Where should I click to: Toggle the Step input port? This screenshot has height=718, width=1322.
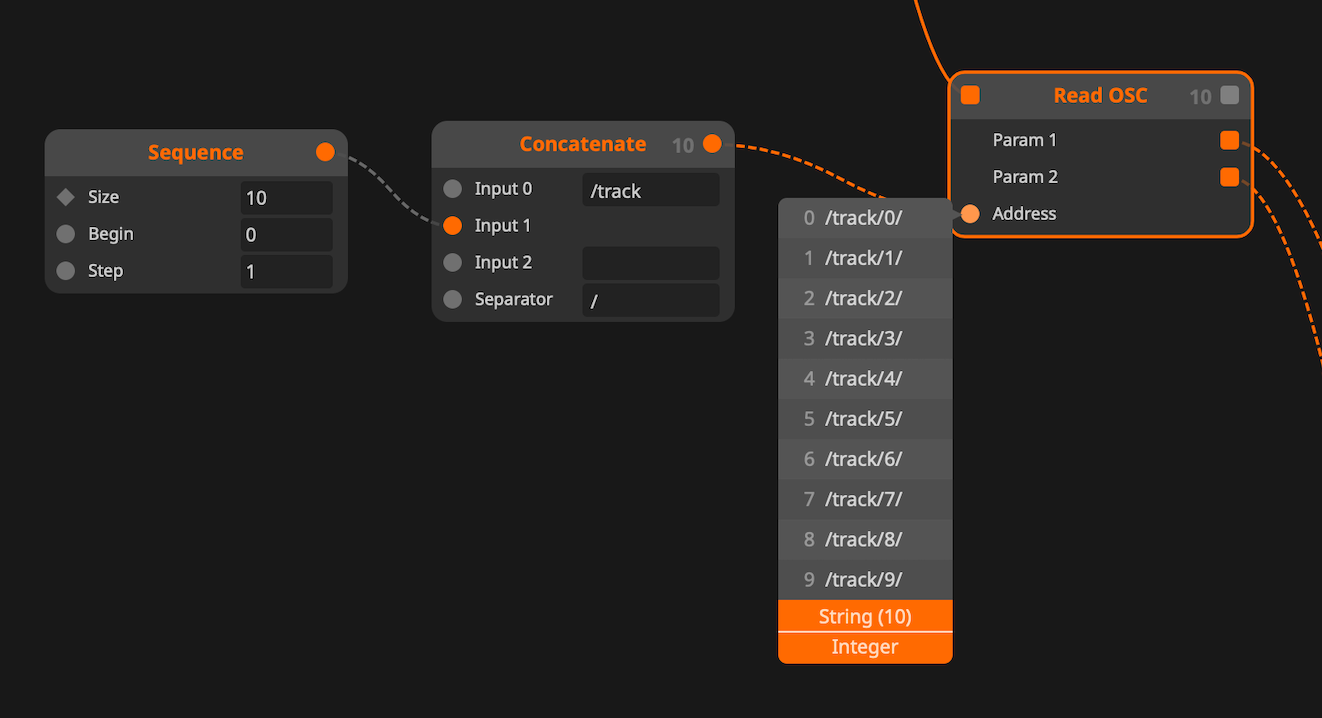[x=66, y=271]
